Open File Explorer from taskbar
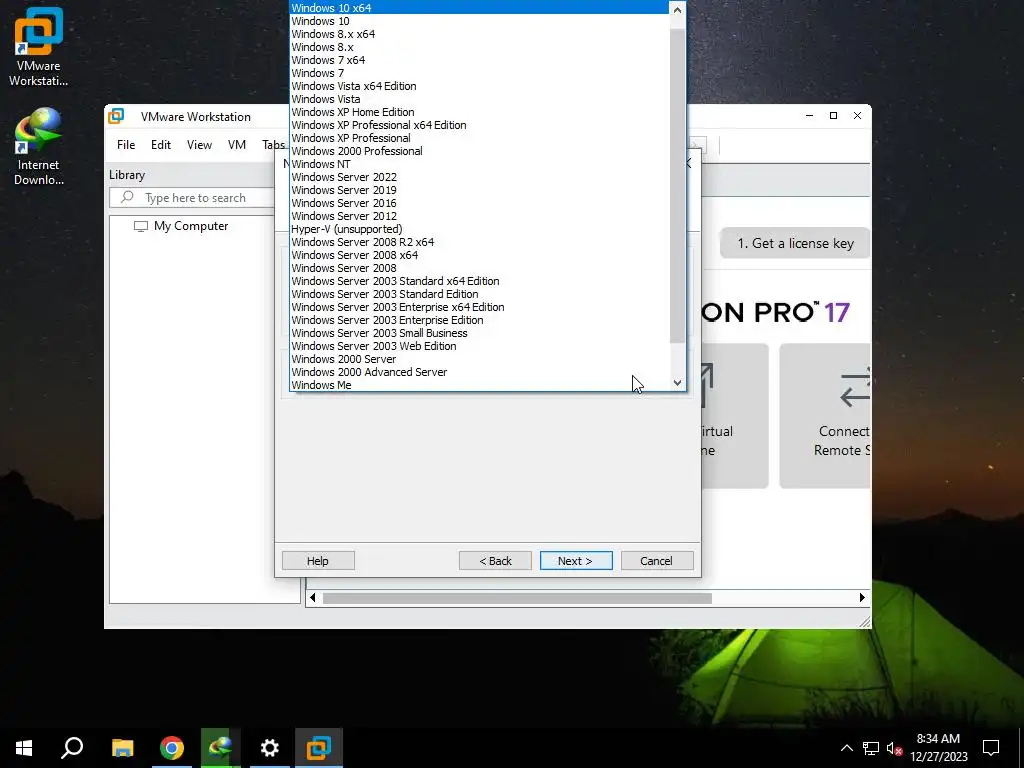This screenshot has width=1024, height=768. coord(122,747)
